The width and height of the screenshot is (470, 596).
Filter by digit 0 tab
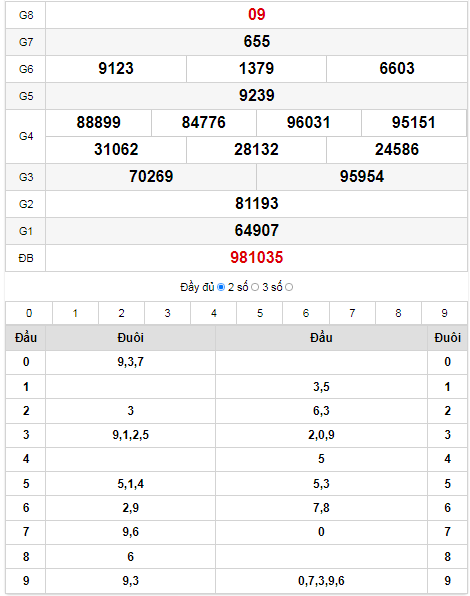pyautogui.click(x=29, y=313)
